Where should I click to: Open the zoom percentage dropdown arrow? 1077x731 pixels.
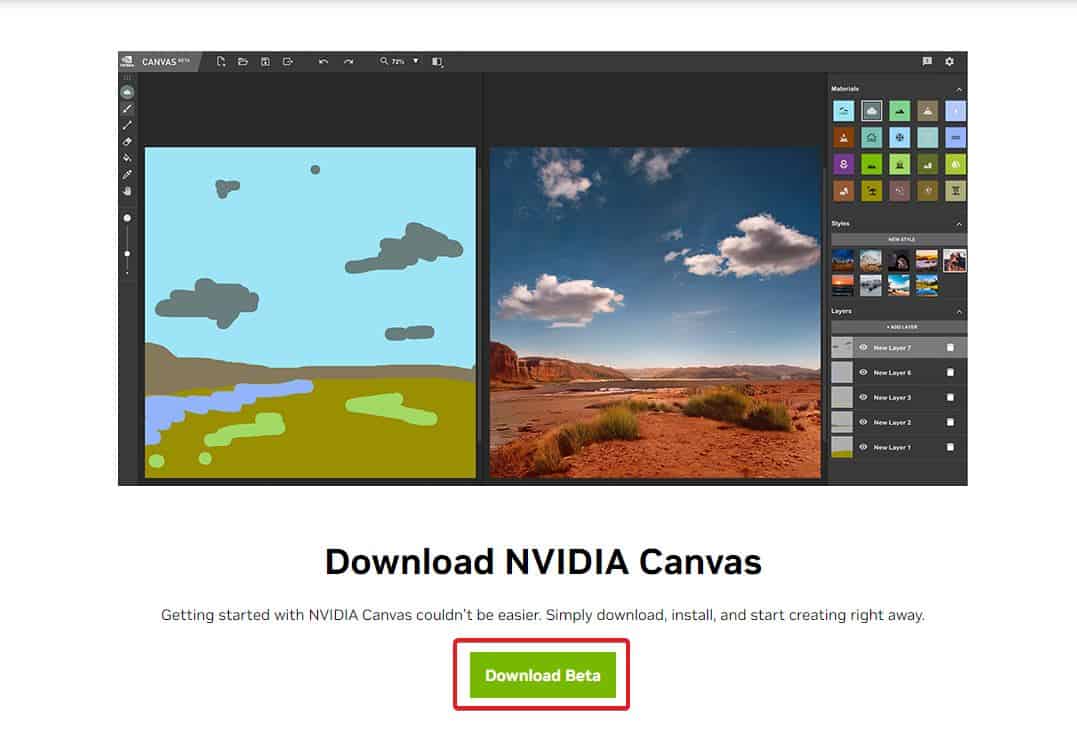pos(416,62)
